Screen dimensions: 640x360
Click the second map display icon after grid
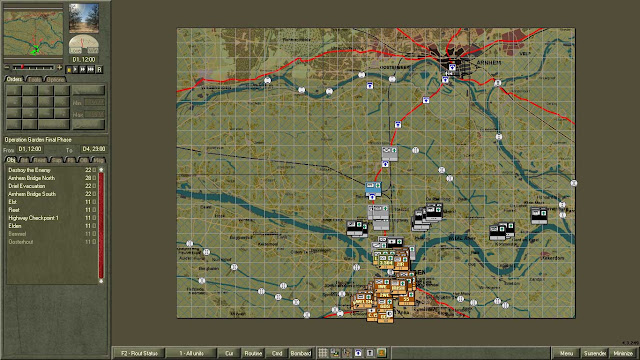click(x=335, y=353)
